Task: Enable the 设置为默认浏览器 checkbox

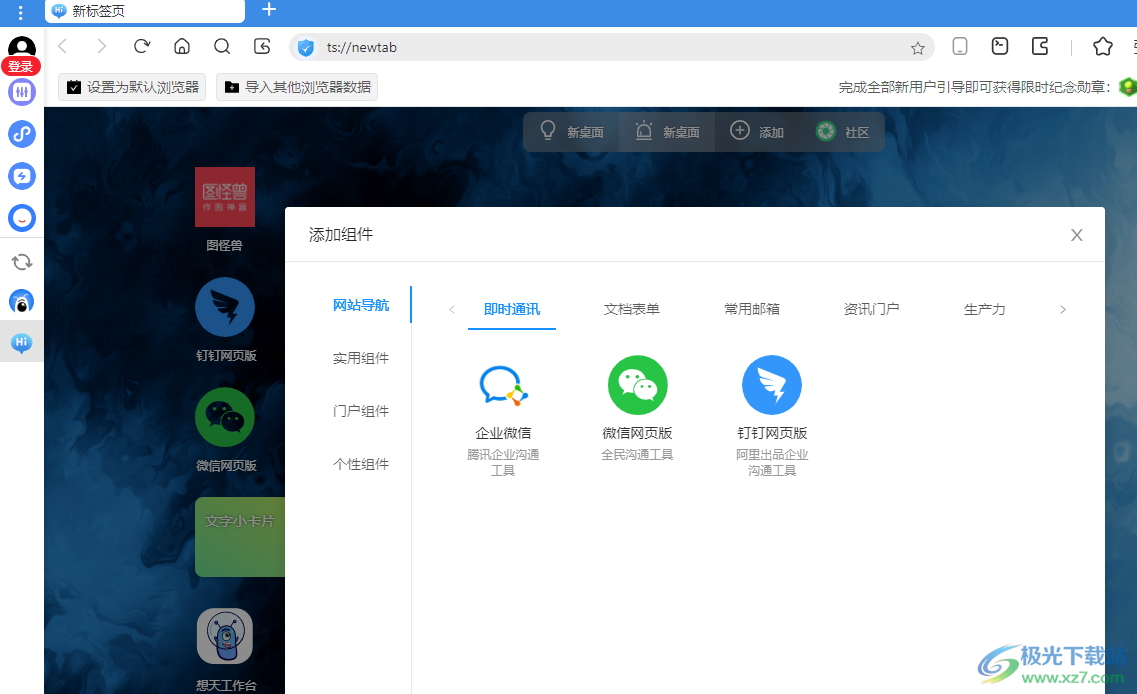Action: [73, 87]
